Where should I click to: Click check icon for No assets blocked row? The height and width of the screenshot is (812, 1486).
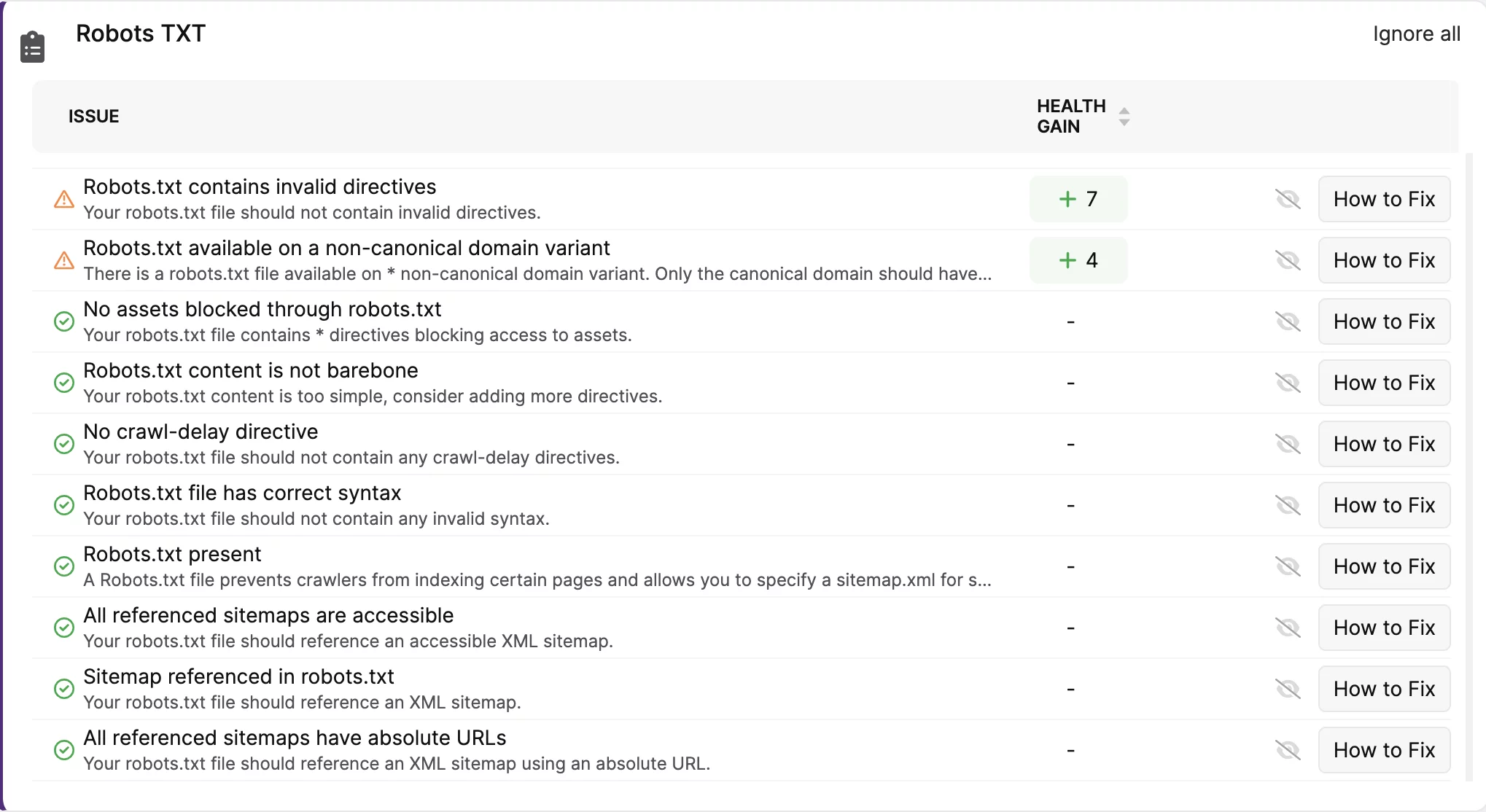(64, 321)
